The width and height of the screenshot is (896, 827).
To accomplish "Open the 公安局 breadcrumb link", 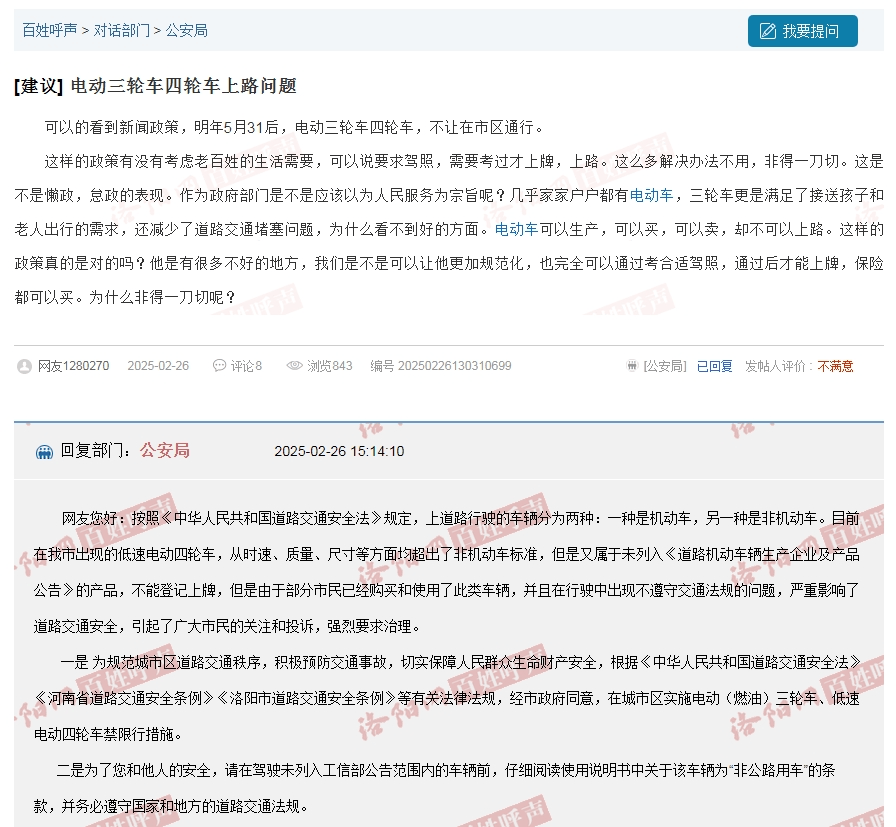I will [186, 30].
